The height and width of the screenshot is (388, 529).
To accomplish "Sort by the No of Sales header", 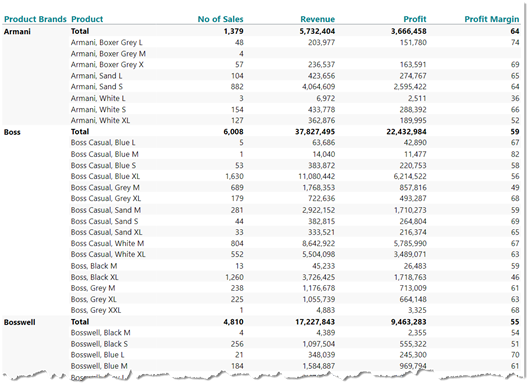I will [x=220, y=19].
